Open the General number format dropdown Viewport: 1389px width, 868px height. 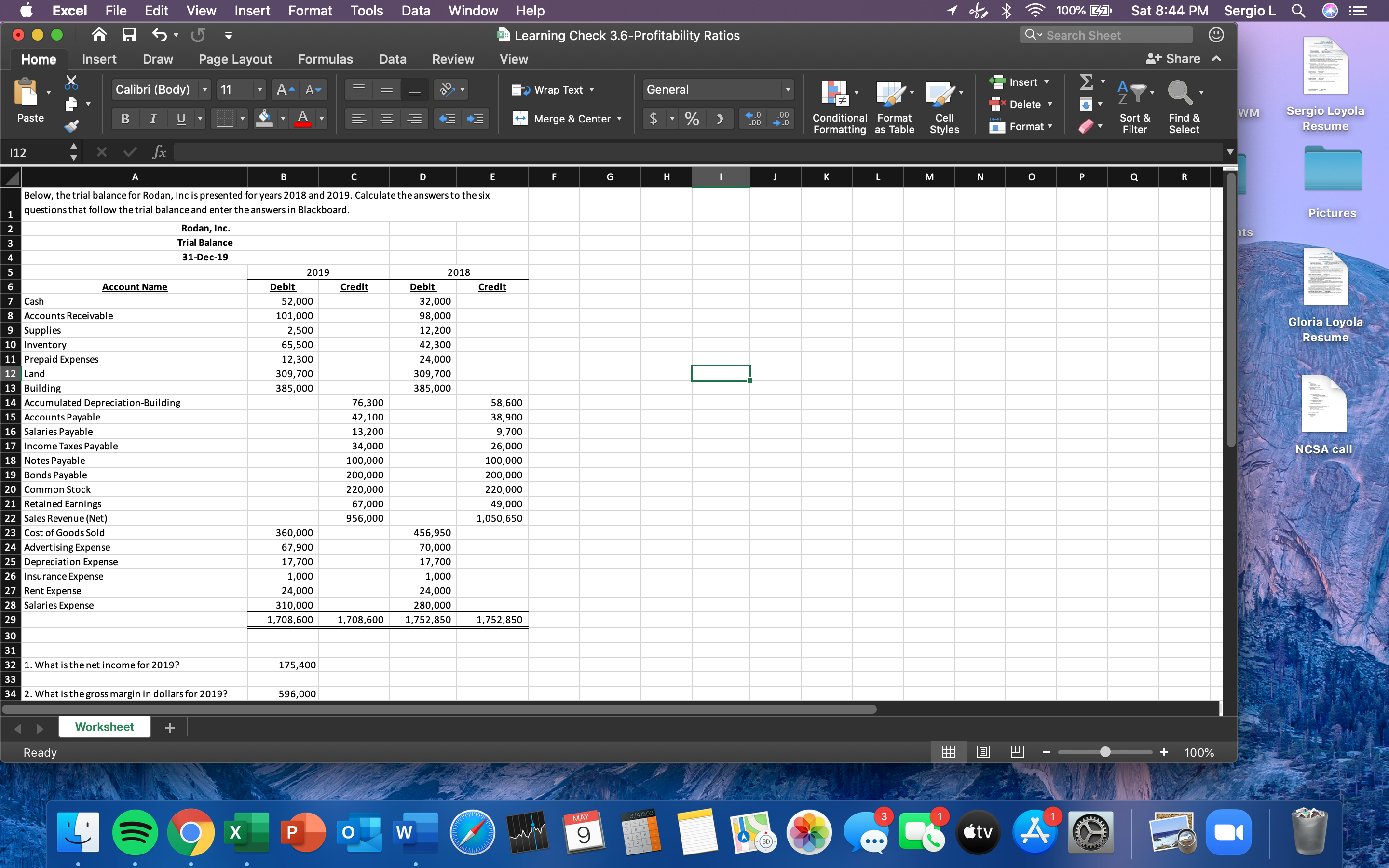pos(789,90)
